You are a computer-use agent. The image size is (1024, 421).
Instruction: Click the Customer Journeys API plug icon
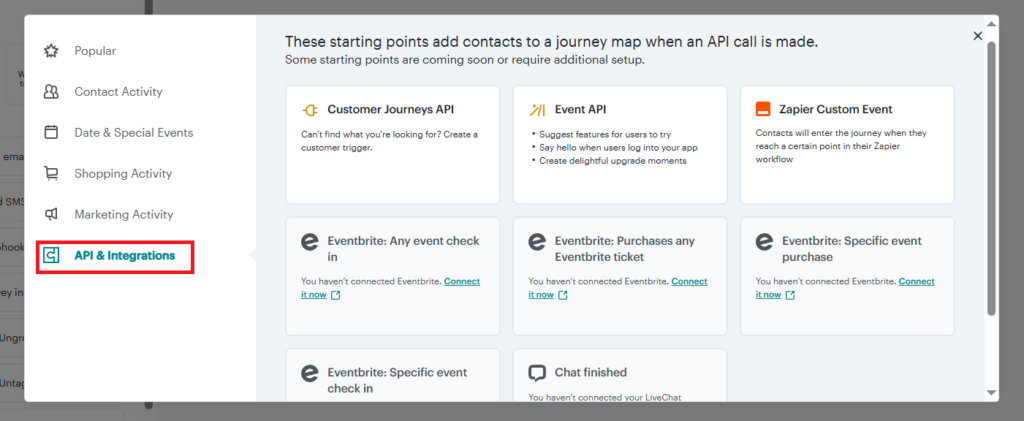[310, 110]
